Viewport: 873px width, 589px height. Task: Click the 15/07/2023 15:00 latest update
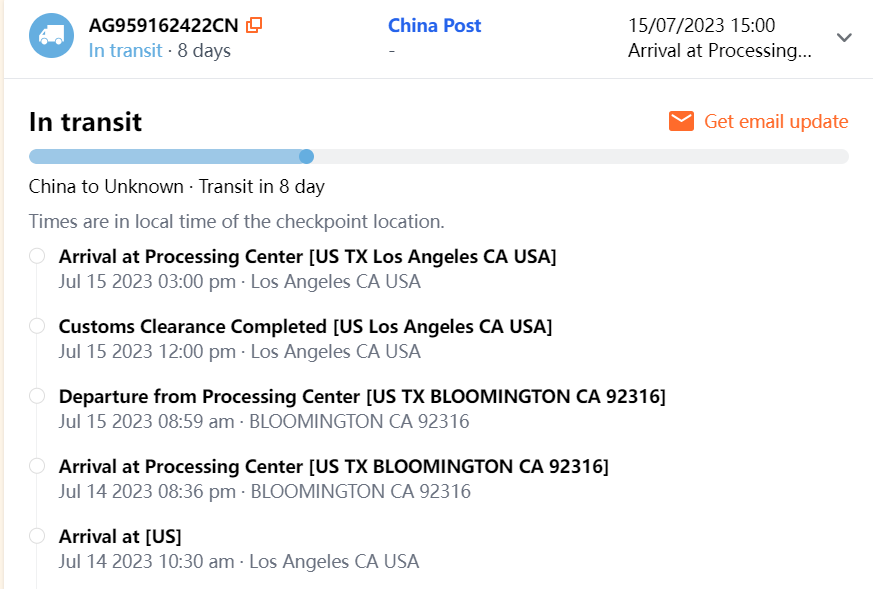tap(701, 26)
